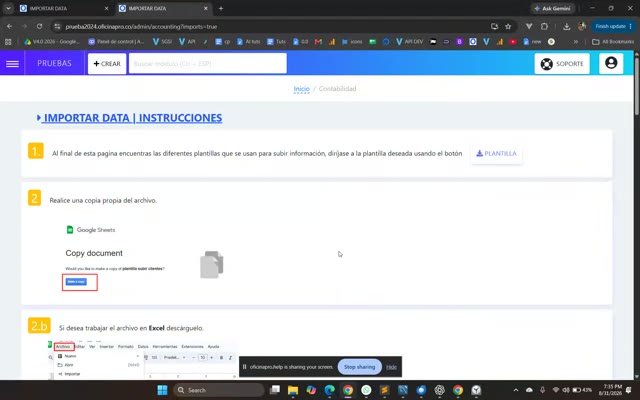Open the AI tuts bookmark
Viewport: 640px width, 400px height.
(249, 42)
